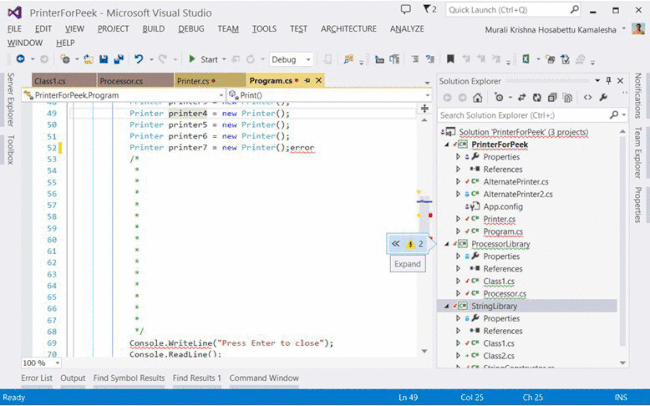This screenshot has width=650, height=406.
Task: Collapse the ProcessorLibrary project node
Action: click(447, 243)
